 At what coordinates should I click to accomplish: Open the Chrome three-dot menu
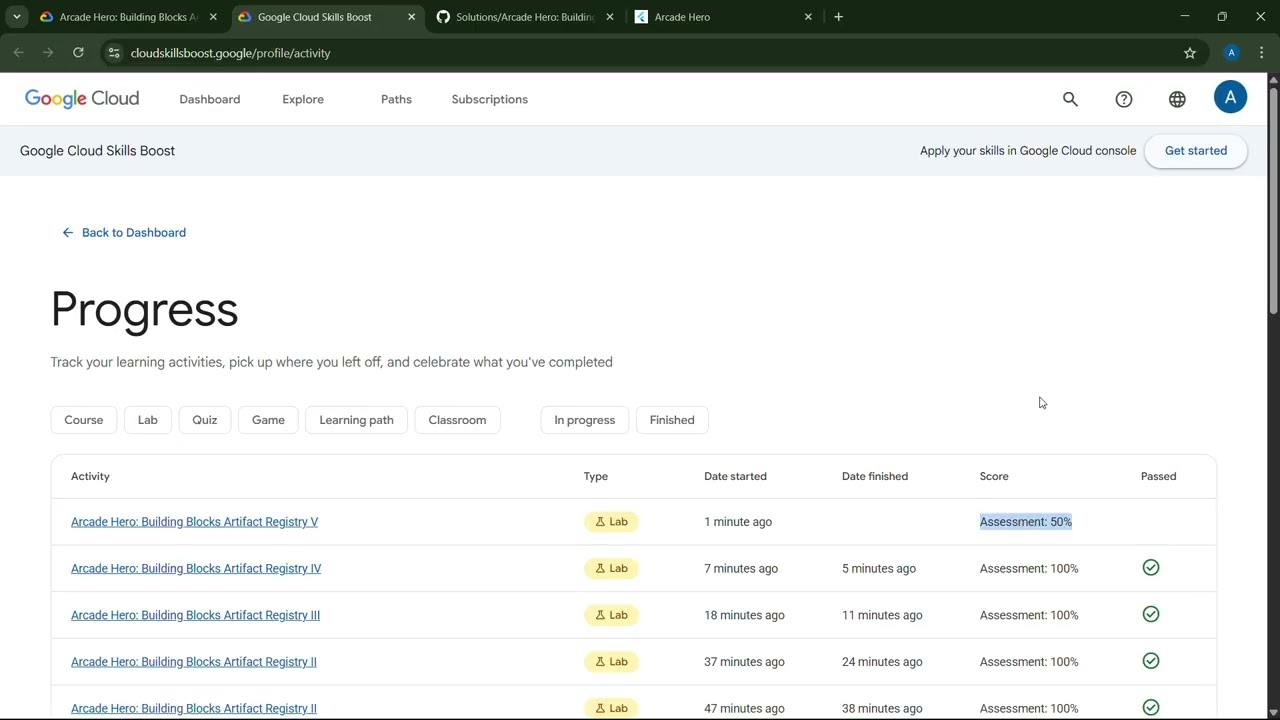click(1262, 53)
